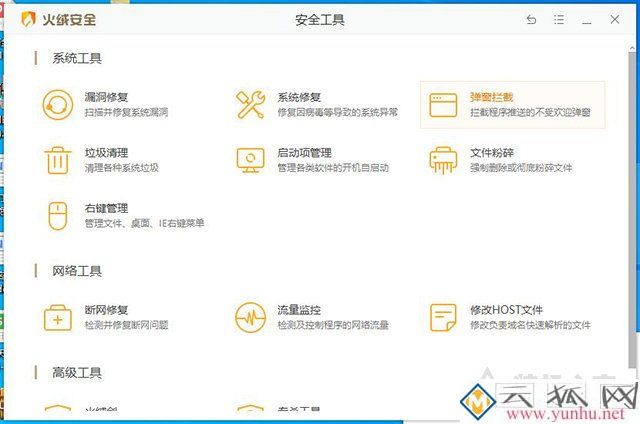Screen dimensions: 640x424
Task: Open 右键管理 label
Action: point(106,208)
